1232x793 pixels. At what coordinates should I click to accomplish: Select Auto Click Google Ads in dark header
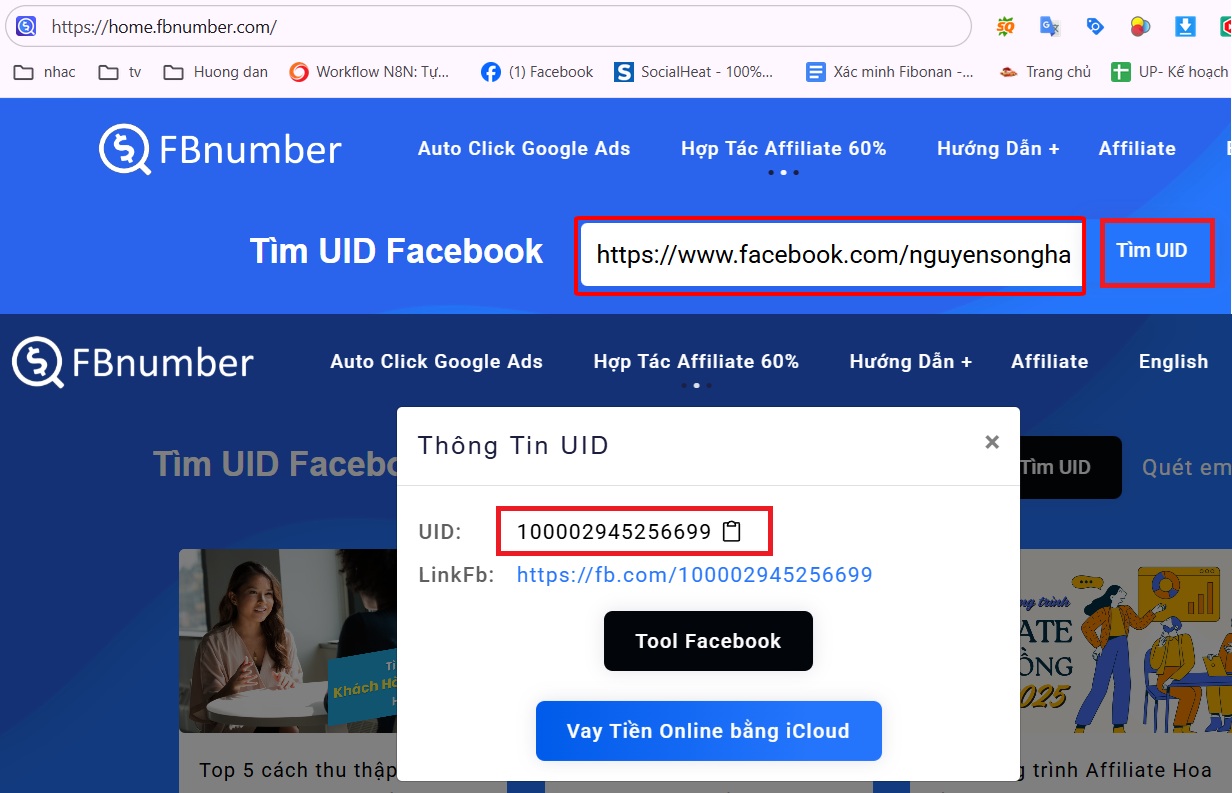click(x=437, y=362)
